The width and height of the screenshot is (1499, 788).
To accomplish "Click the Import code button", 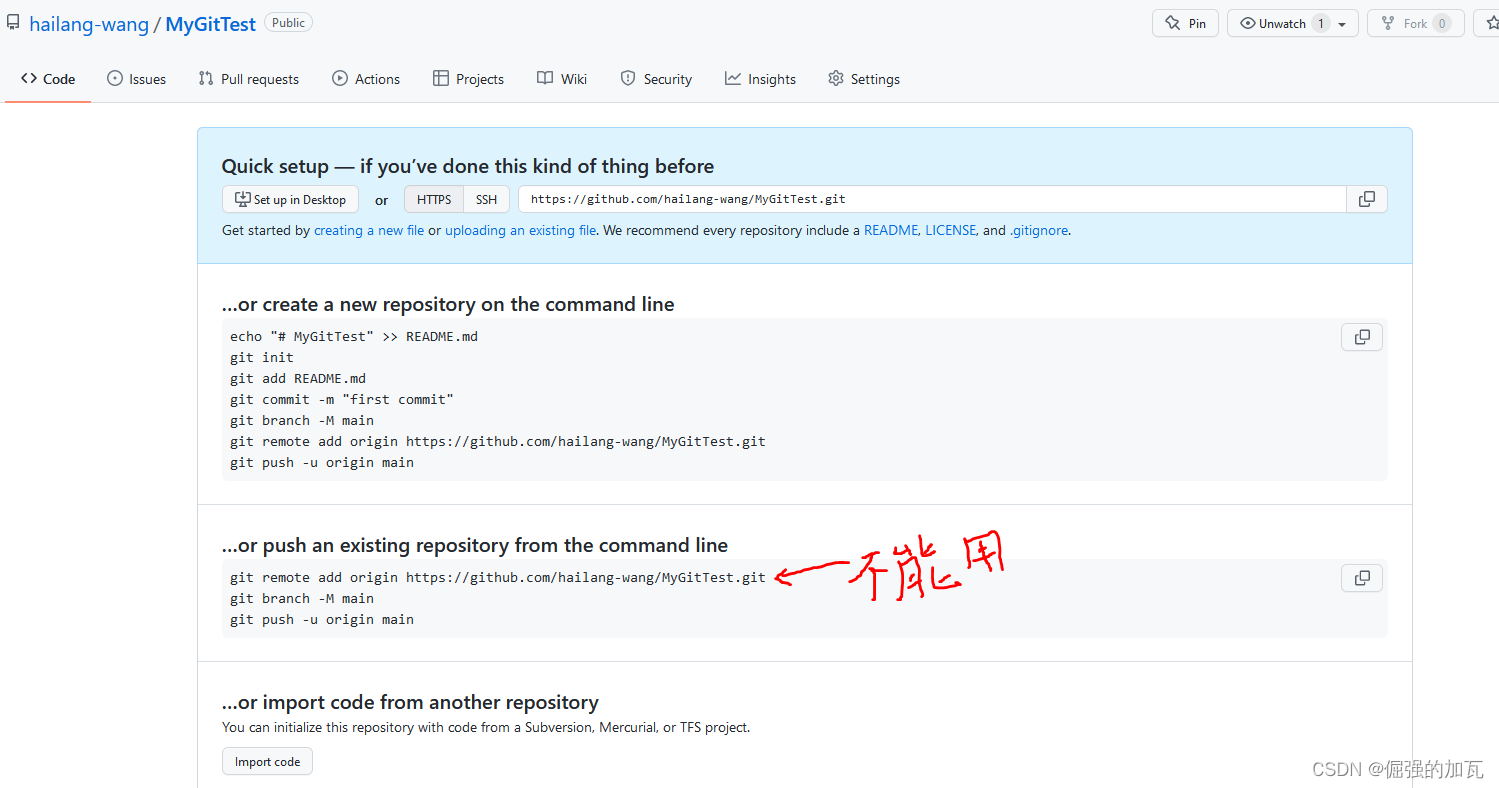I will [x=267, y=761].
